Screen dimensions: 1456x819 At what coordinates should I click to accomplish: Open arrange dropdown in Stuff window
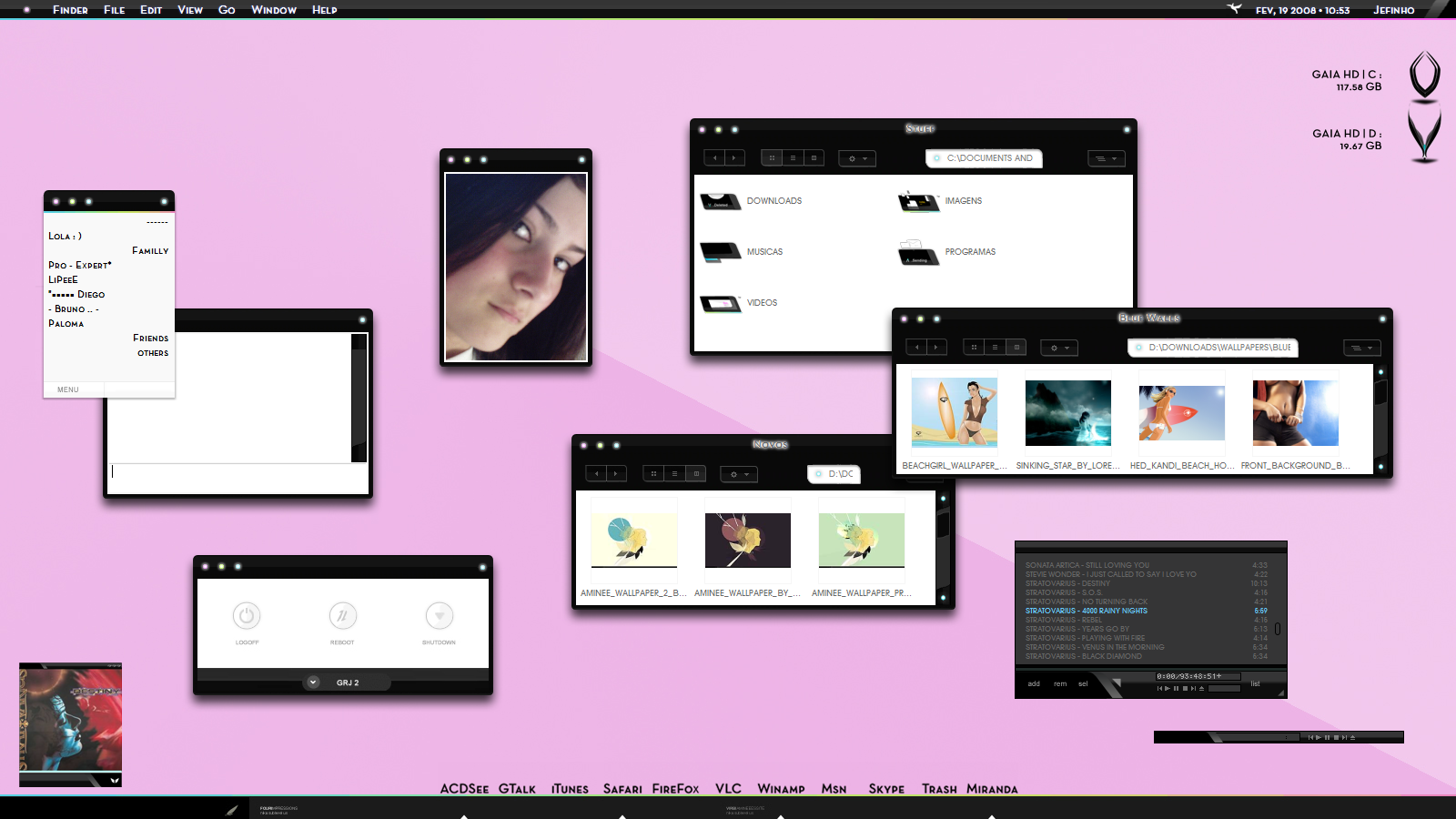click(1107, 158)
